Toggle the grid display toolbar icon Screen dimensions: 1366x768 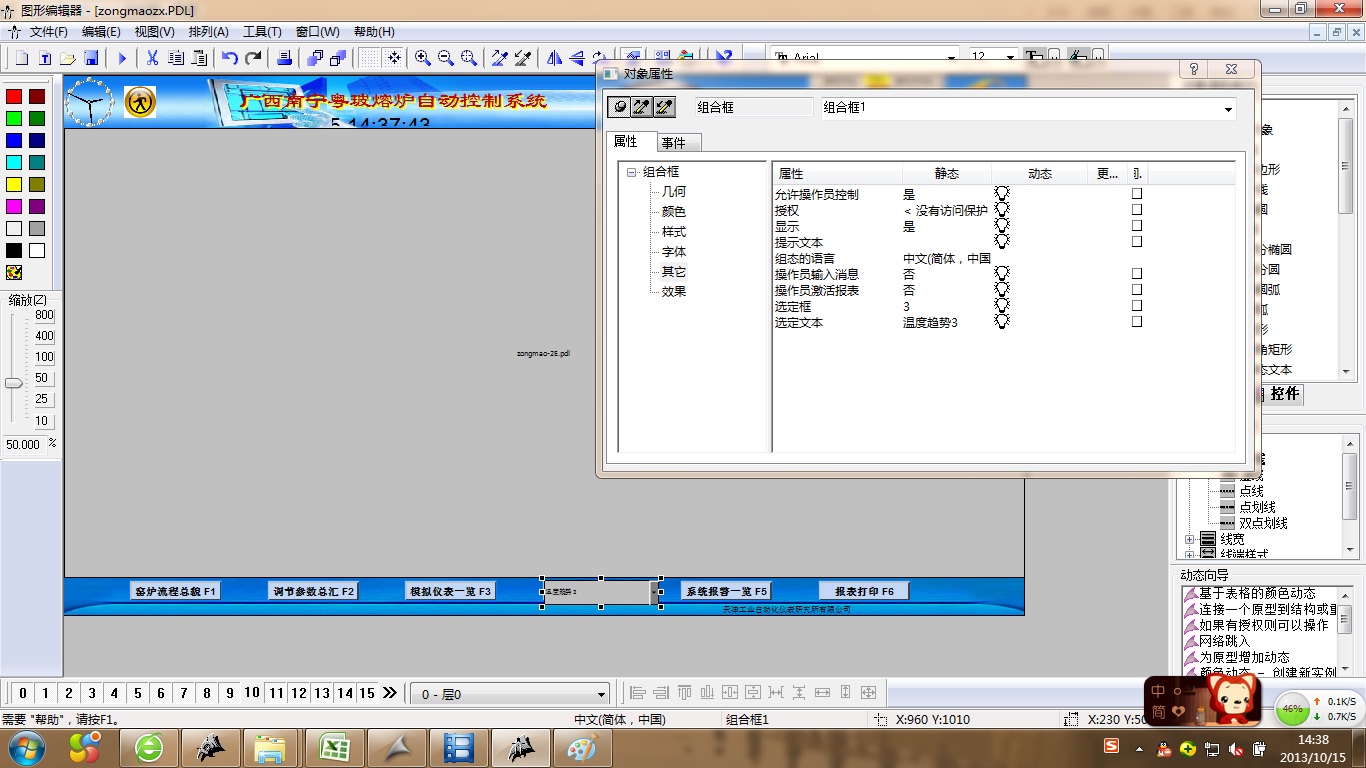370,58
